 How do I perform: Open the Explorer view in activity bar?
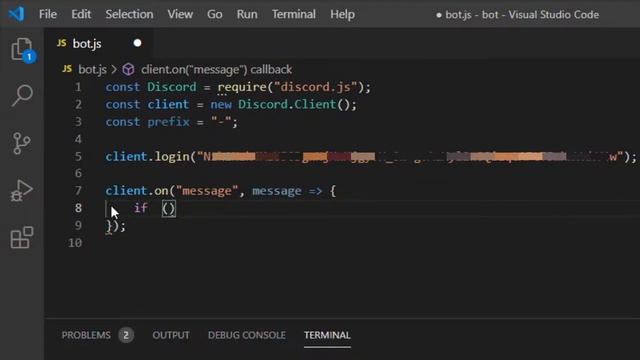(x=22, y=50)
